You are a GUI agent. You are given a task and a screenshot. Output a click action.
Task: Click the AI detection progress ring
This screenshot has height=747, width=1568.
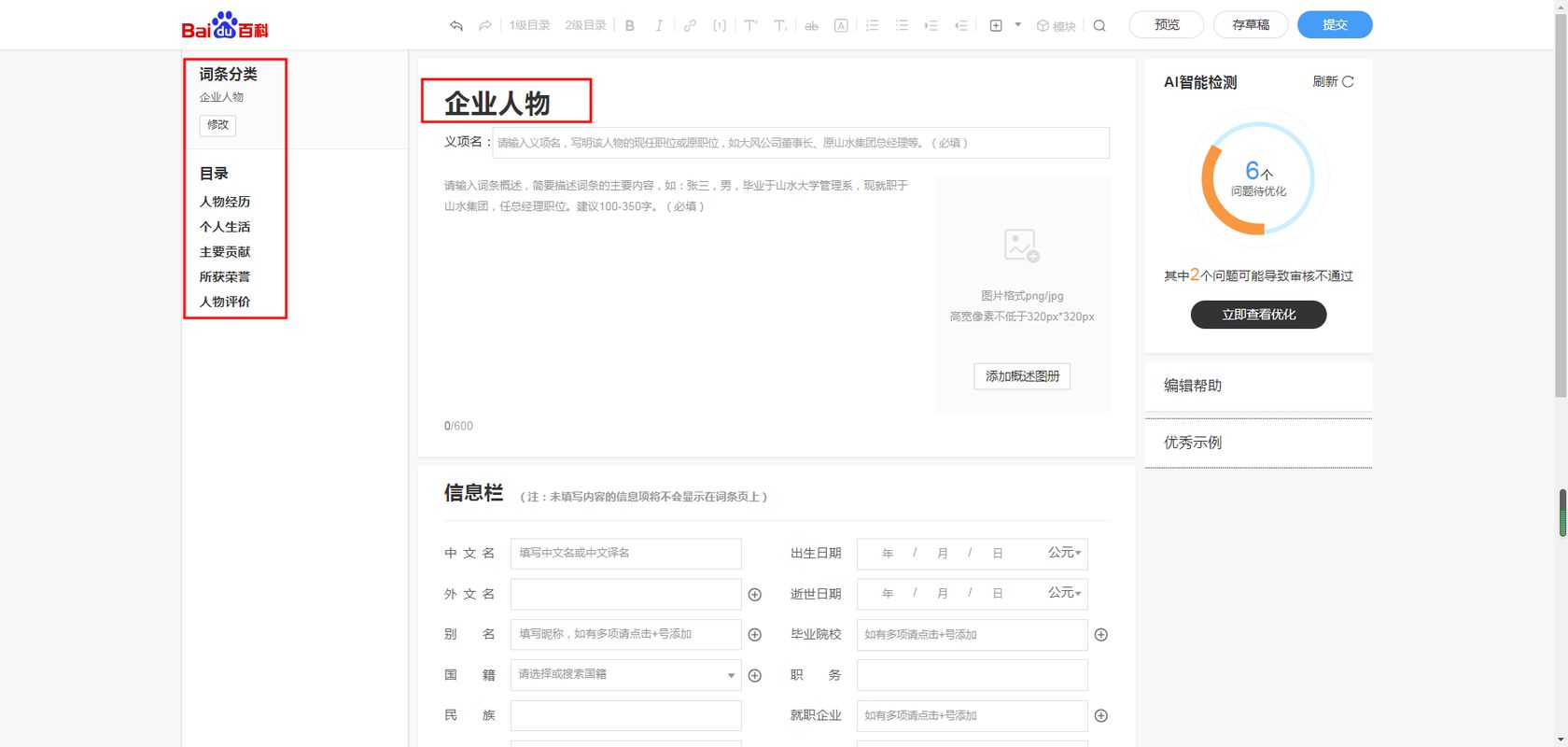(x=1258, y=177)
